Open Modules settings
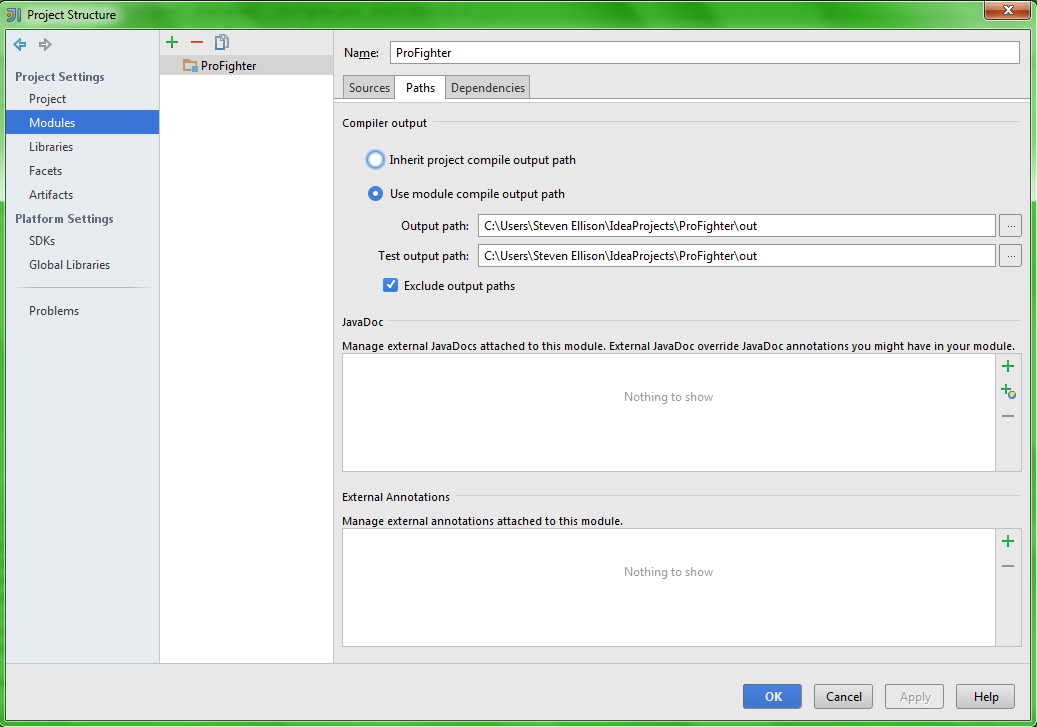The height and width of the screenshot is (727, 1037). (x=82, y=122)
